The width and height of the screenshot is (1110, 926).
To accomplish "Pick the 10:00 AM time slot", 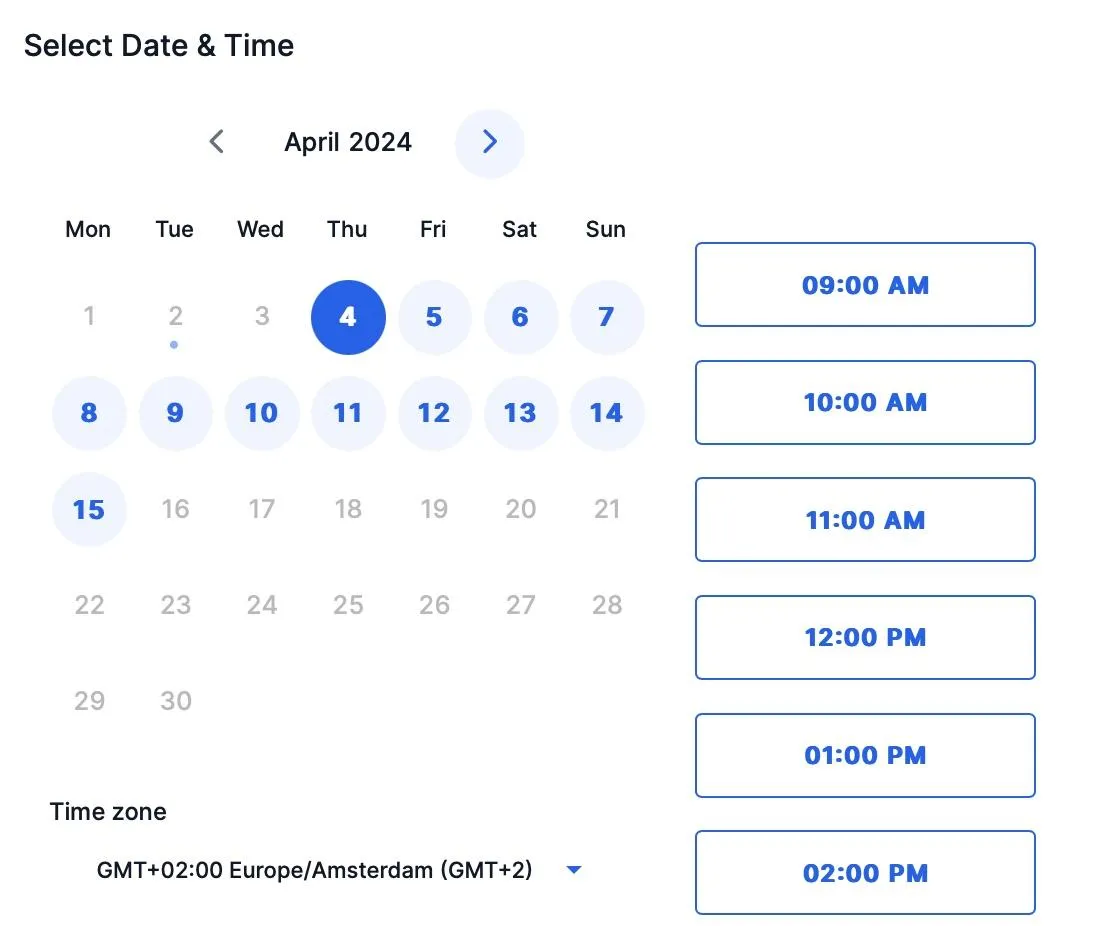I will [x=865, y=402].
